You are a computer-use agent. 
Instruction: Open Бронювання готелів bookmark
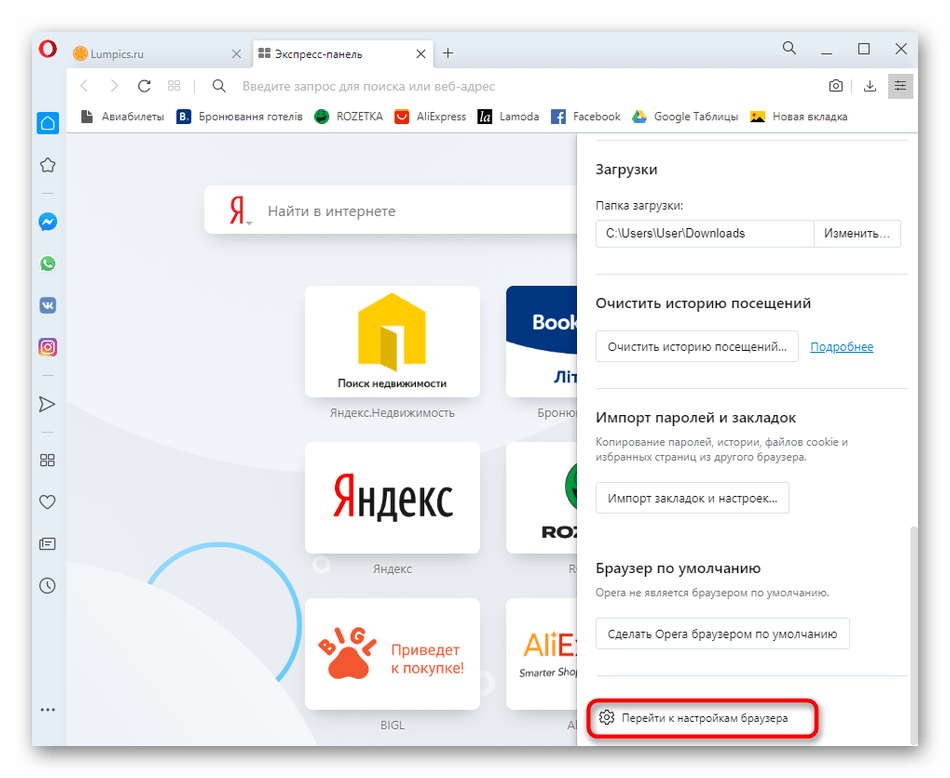coord(239,116)
